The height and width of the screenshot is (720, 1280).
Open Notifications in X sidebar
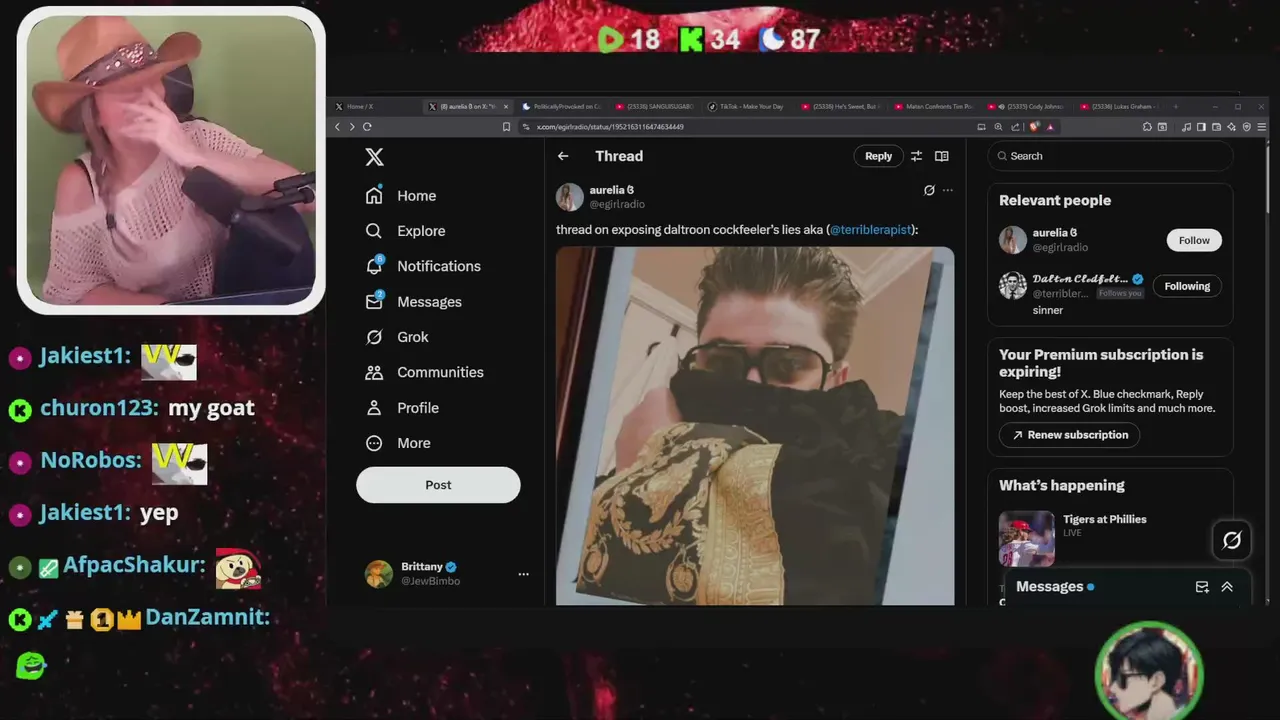pos(423,266)
